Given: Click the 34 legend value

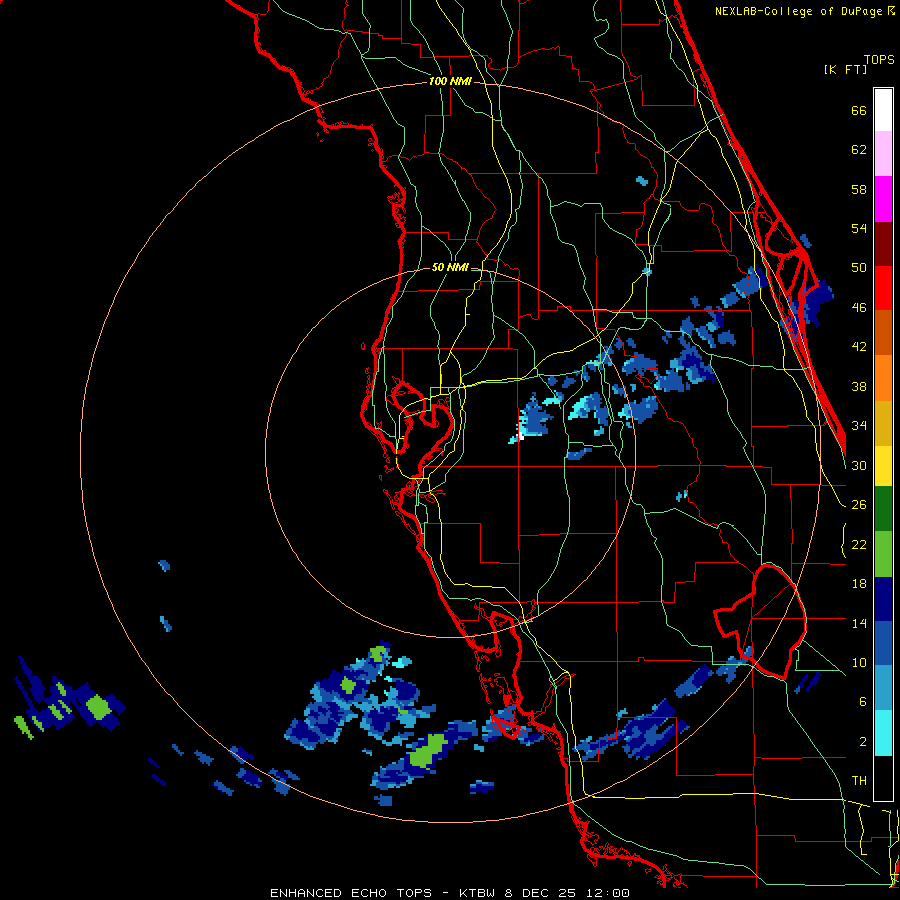Looking at the screenshot, I should pos(859,425).
